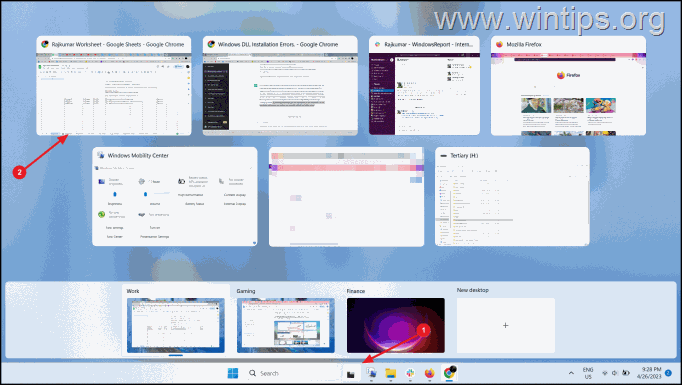
Task: Click Chrome icon on Windows DLL title
Action: pos(211,44)
